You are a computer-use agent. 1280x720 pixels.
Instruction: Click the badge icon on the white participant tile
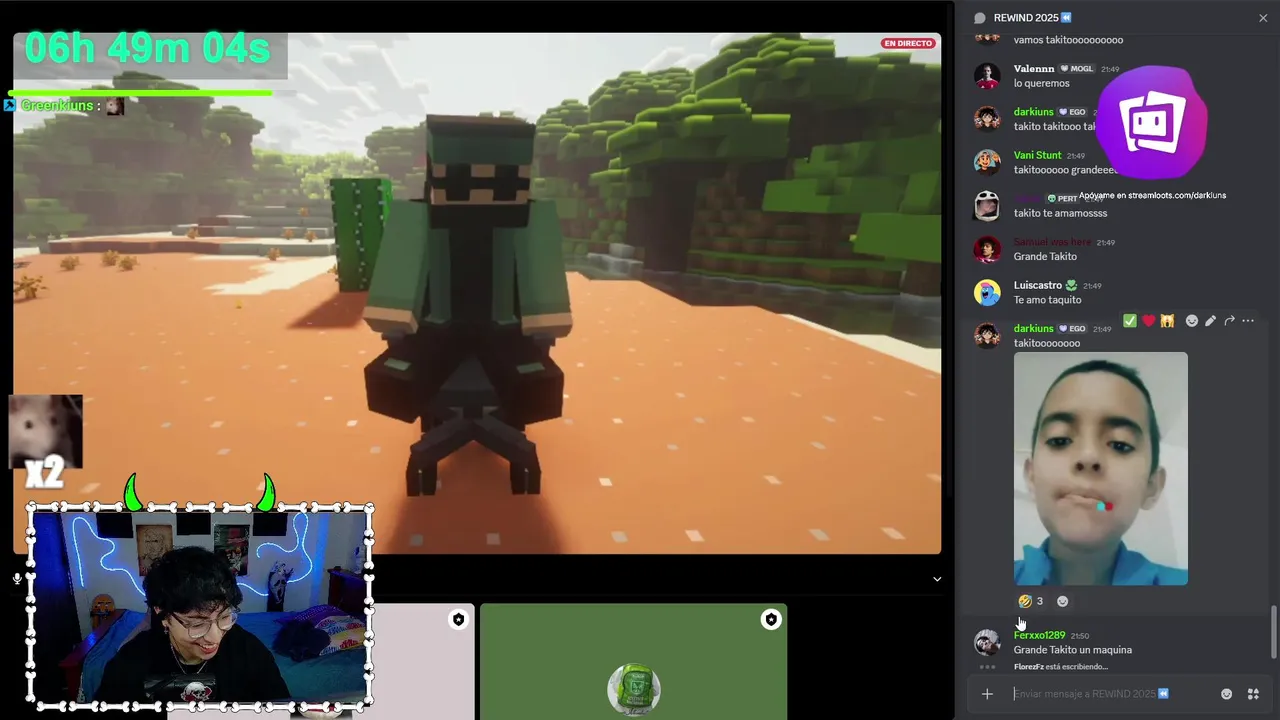click(x=458, y=620)
